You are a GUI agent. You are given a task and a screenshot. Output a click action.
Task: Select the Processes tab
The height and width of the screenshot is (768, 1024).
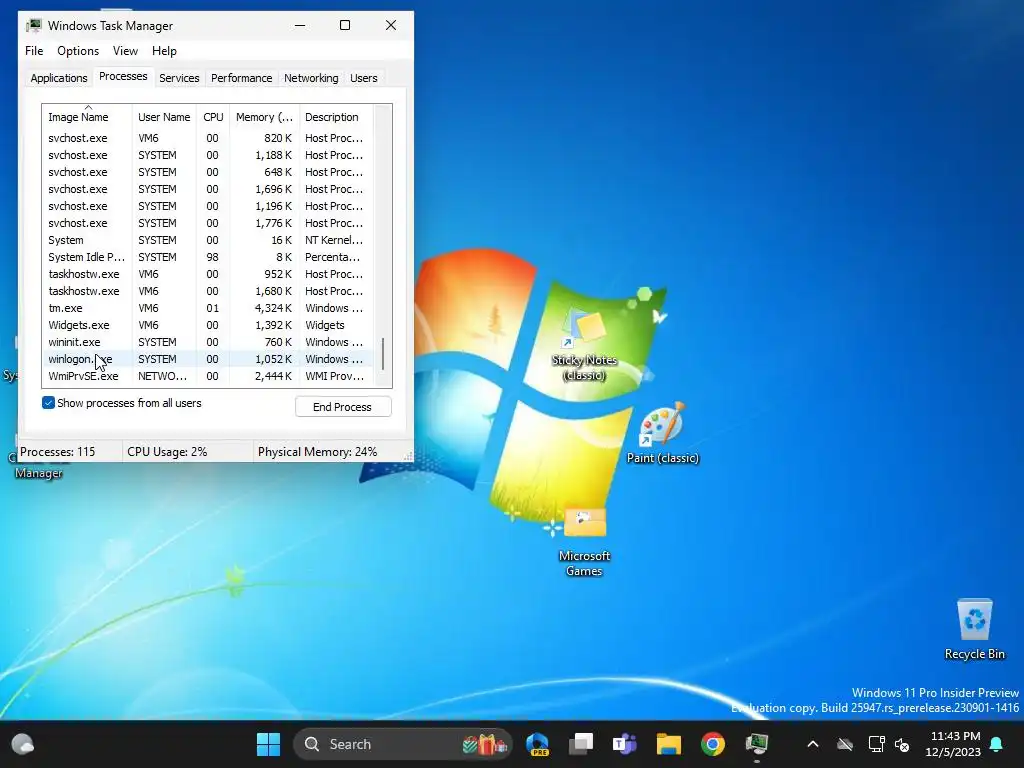pos(123,76)
